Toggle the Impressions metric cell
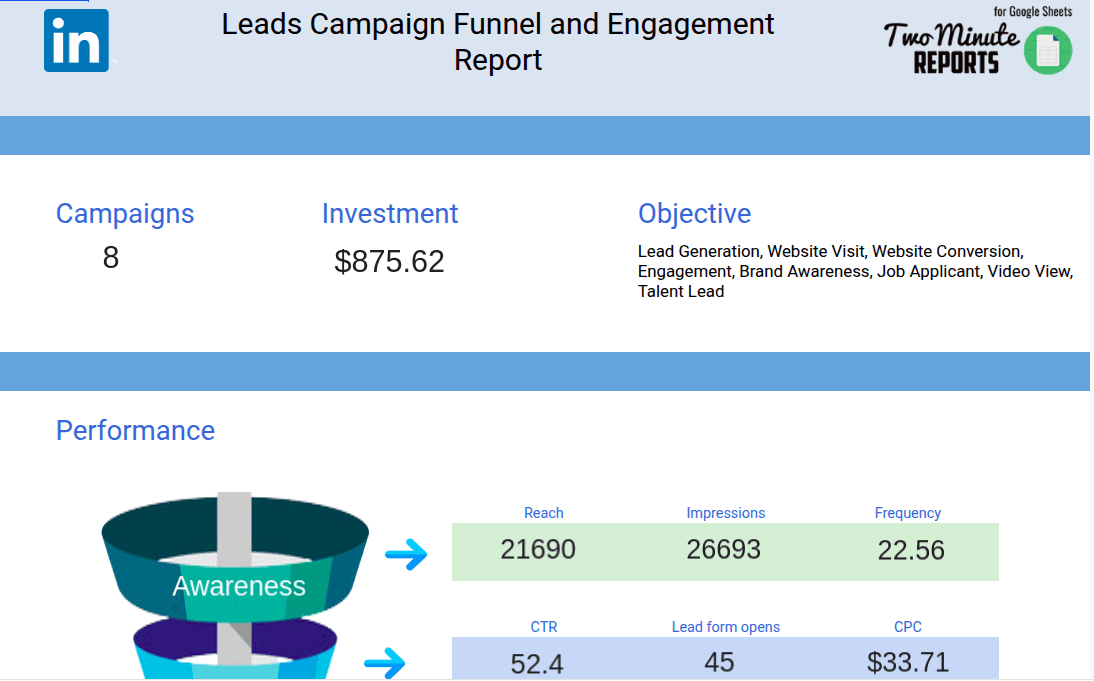The image size is (1094, 681). pyautogui.click(x=727, y=549)
